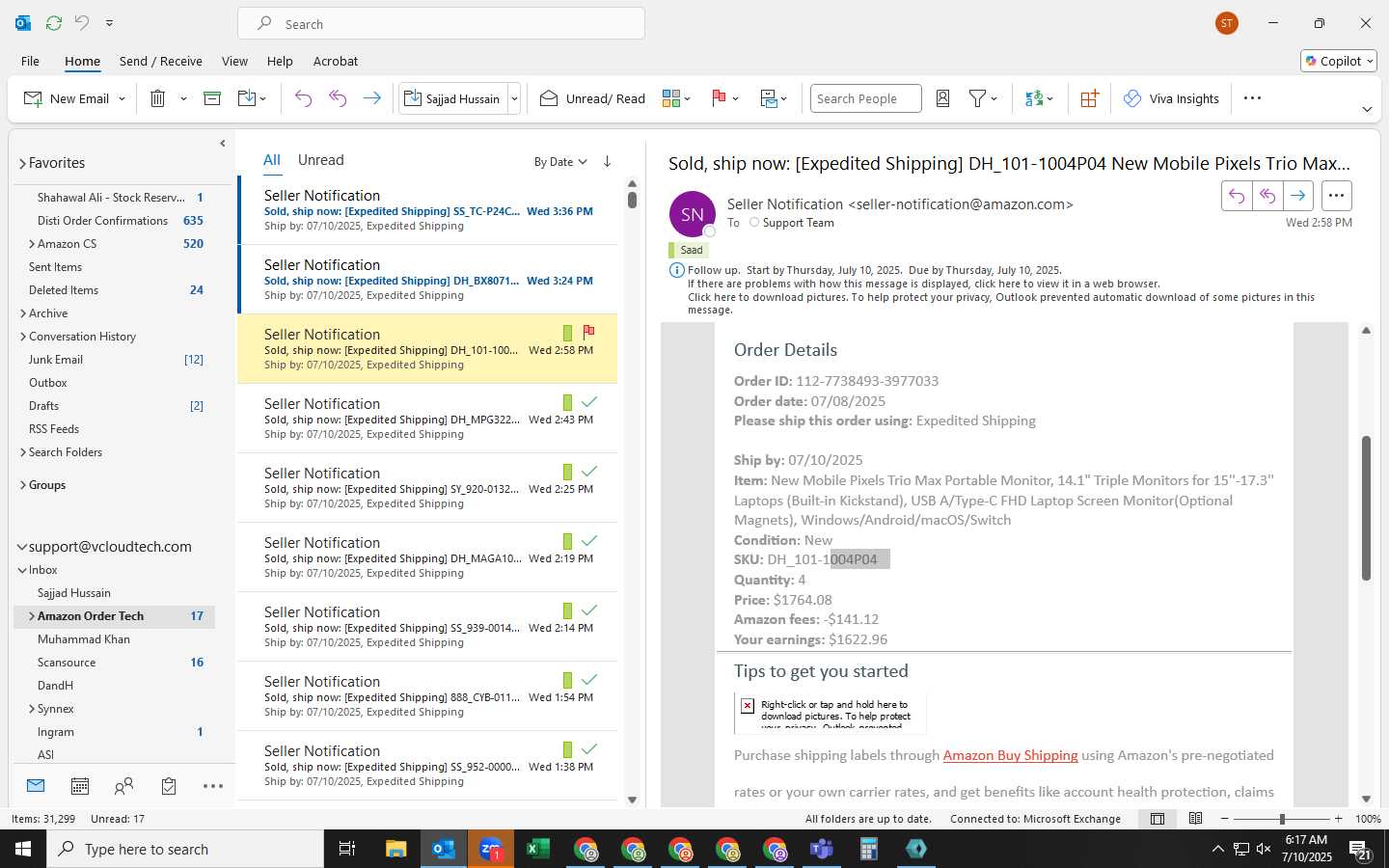
Task: Expand the Amazon CS folder
Action: tap(32, 244)
